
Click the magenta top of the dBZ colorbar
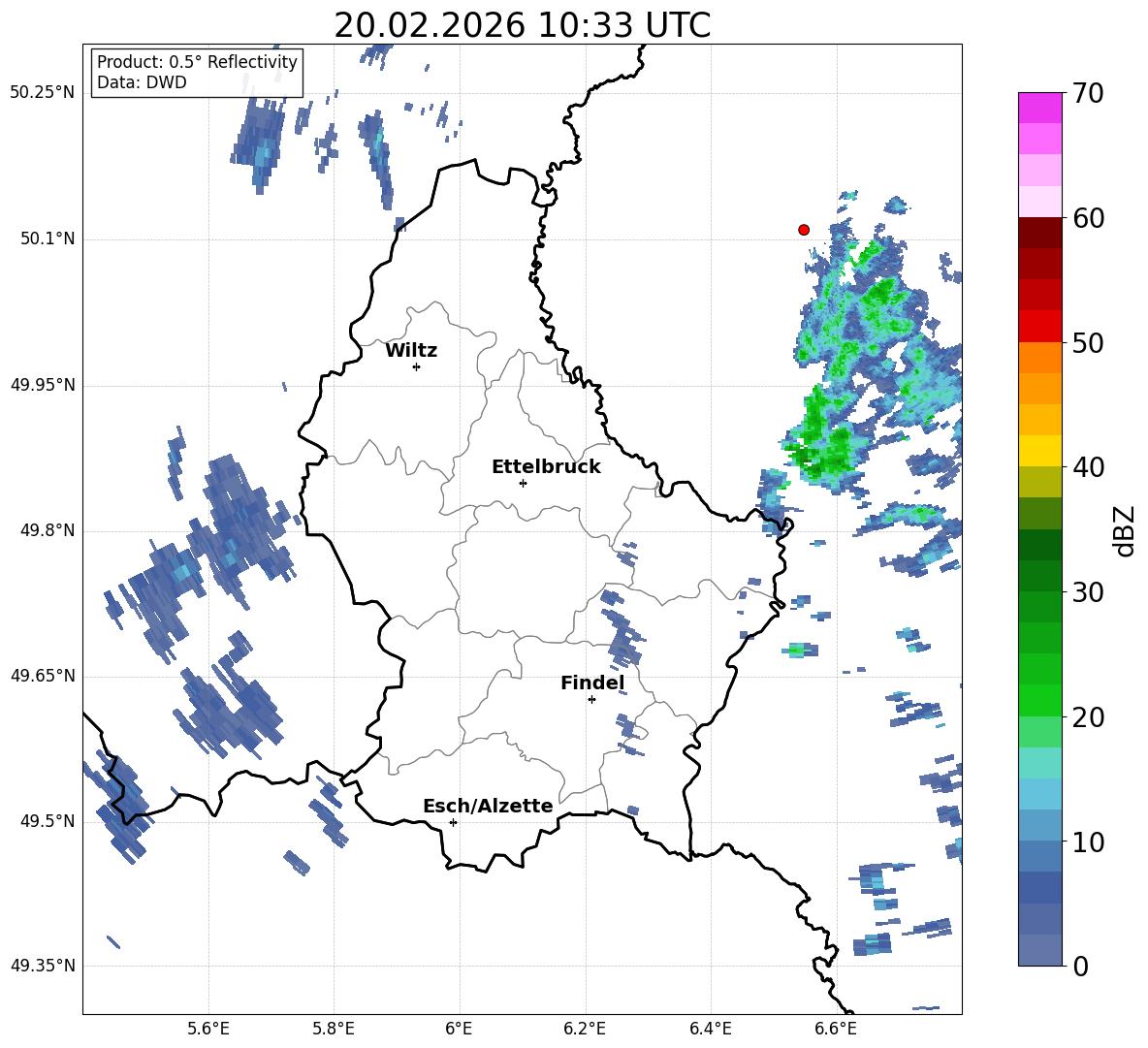pyautogui.click(x=1039, y=108)
